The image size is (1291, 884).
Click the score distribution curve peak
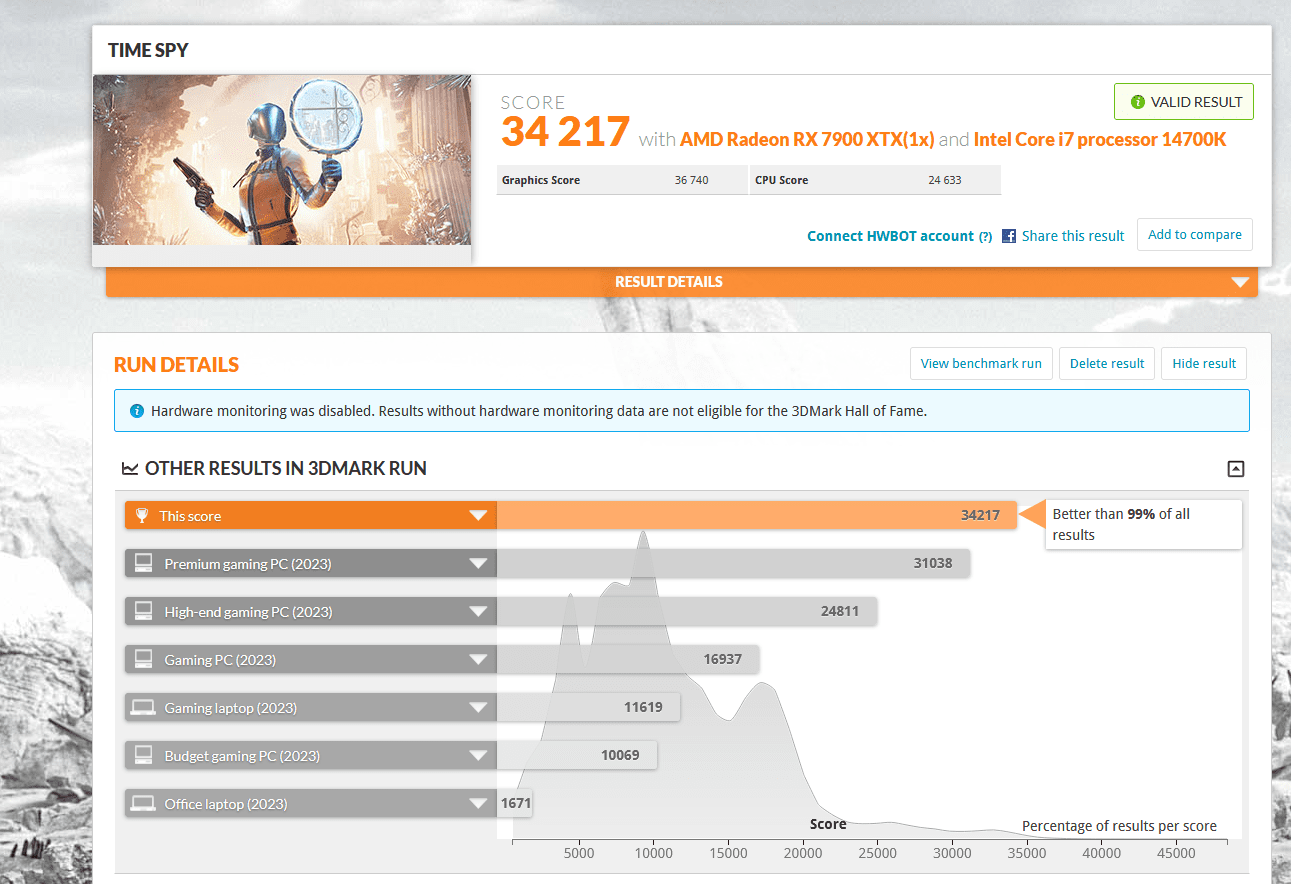pyautogui.click(x=642, y=535)
